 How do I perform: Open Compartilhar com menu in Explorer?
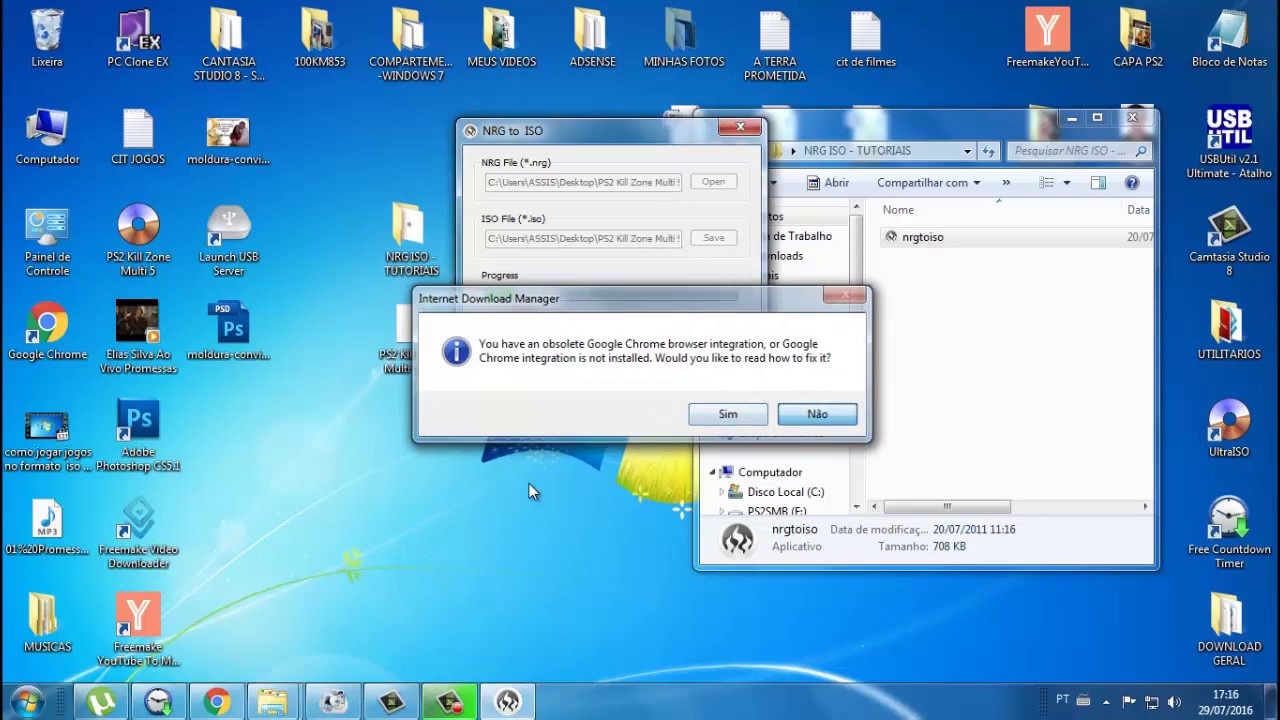pos(929,183)
